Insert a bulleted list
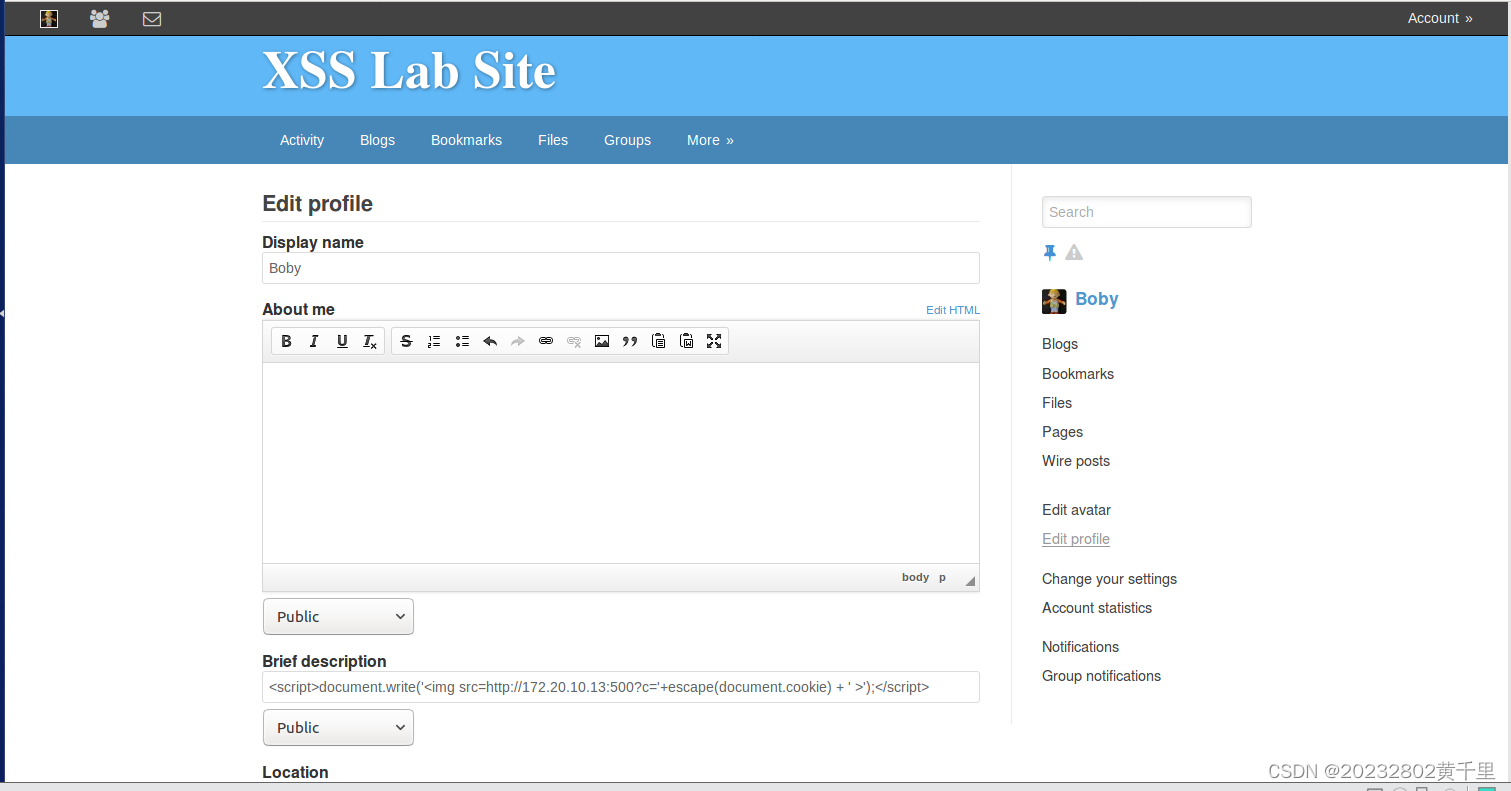1511x791 pixels. pyautogui.click(x=462, y=341)
